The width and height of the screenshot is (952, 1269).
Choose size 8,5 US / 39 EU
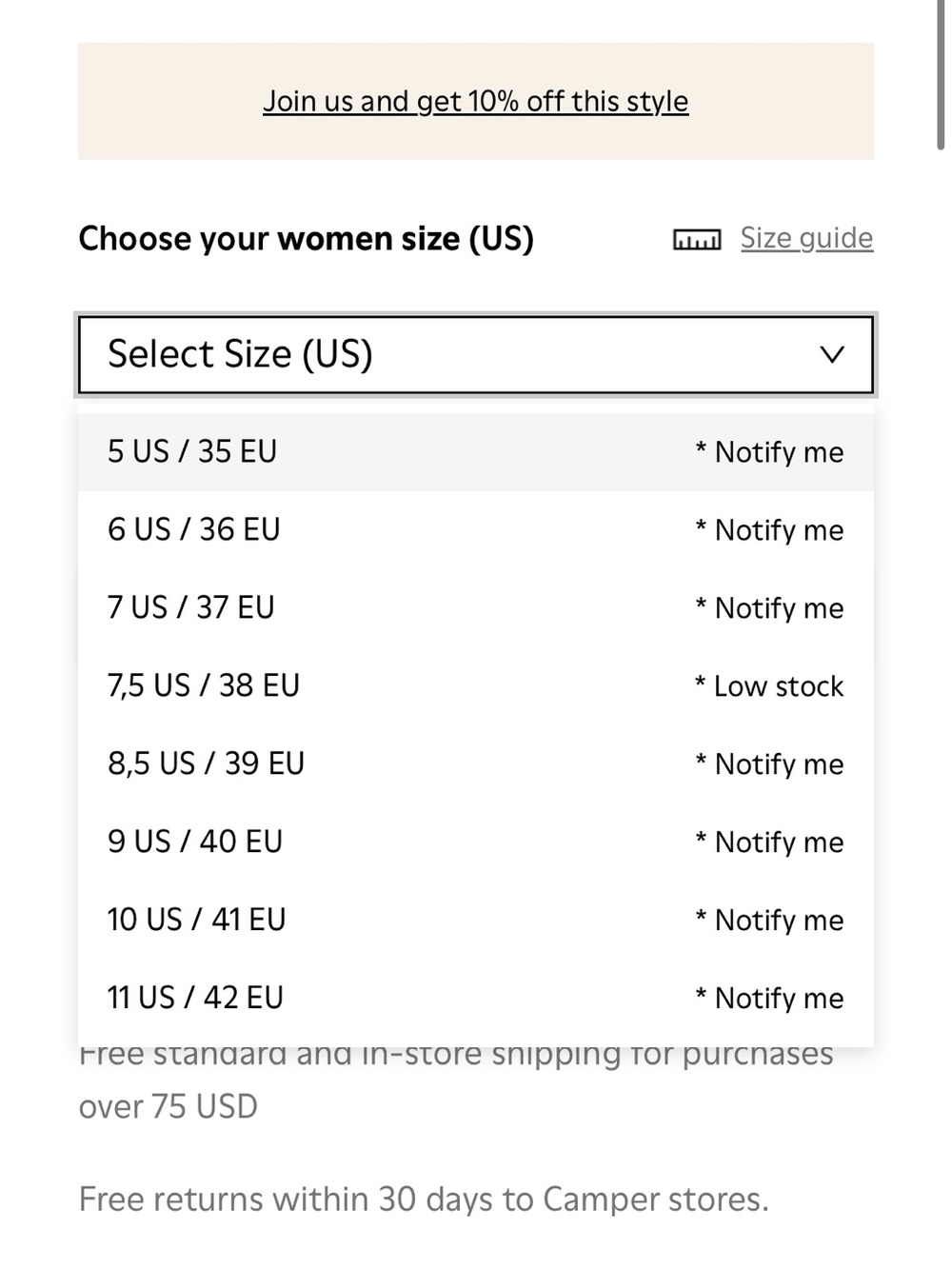(475, 764)
